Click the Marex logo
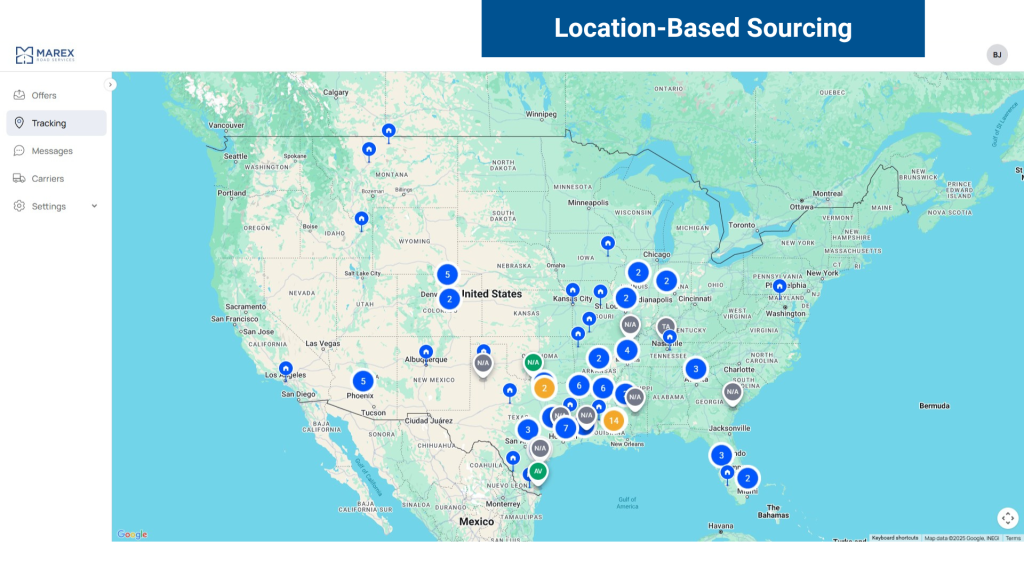 45,55
